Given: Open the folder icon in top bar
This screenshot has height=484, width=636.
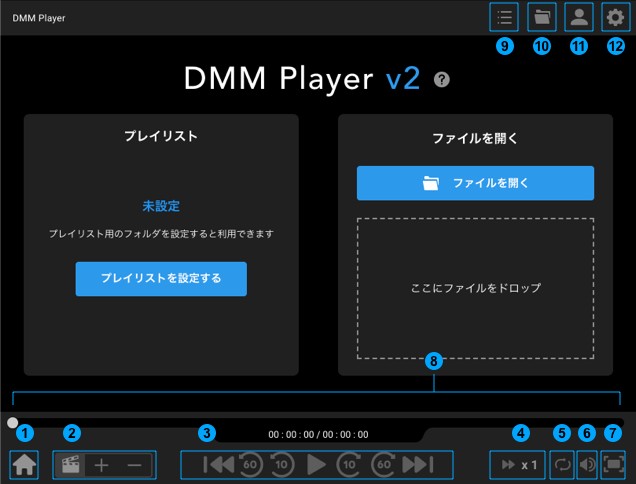Looking at the screenshot, I should [541, 17].
